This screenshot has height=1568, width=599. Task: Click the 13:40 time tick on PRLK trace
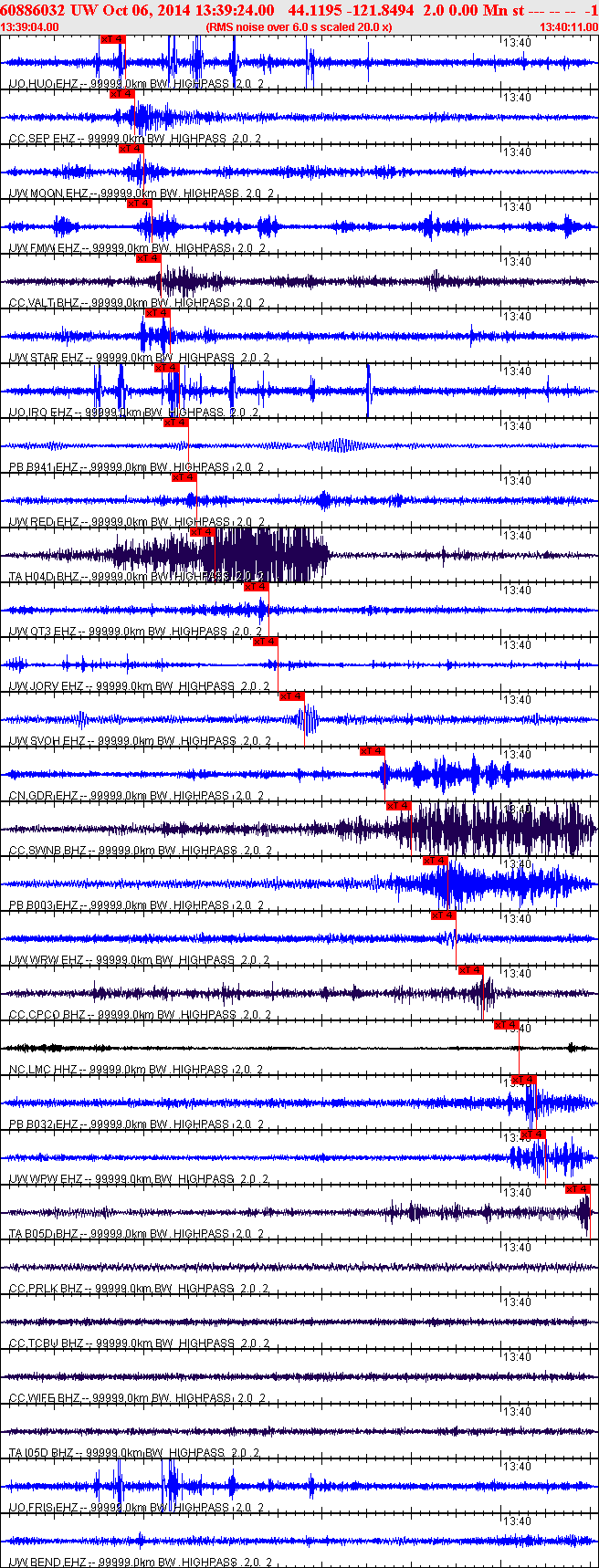[517, 1248]
